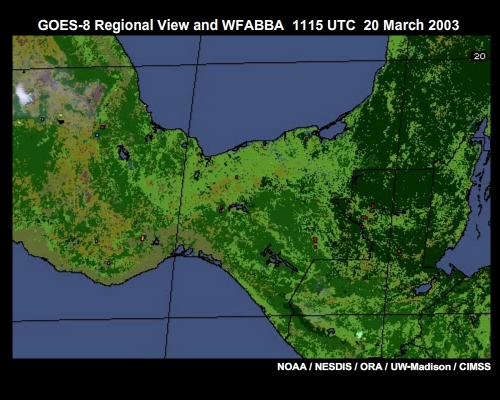Click the "NESDIS" credit text
Image resolution: width=500 pixels, height=400 pixels.
pos(333,367)
